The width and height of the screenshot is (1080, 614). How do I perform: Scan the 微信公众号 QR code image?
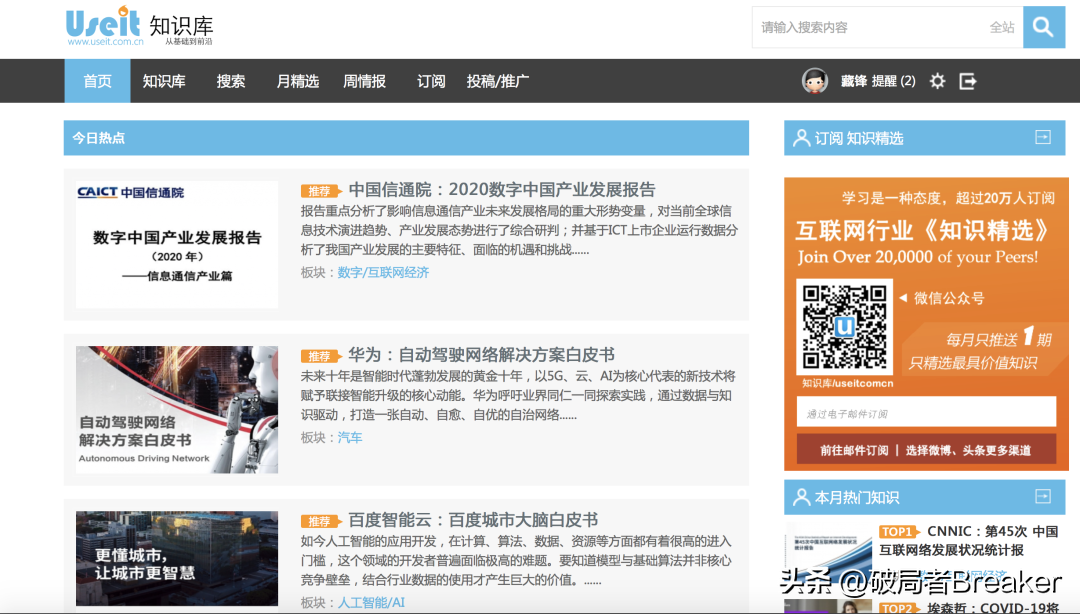(844, 327)
